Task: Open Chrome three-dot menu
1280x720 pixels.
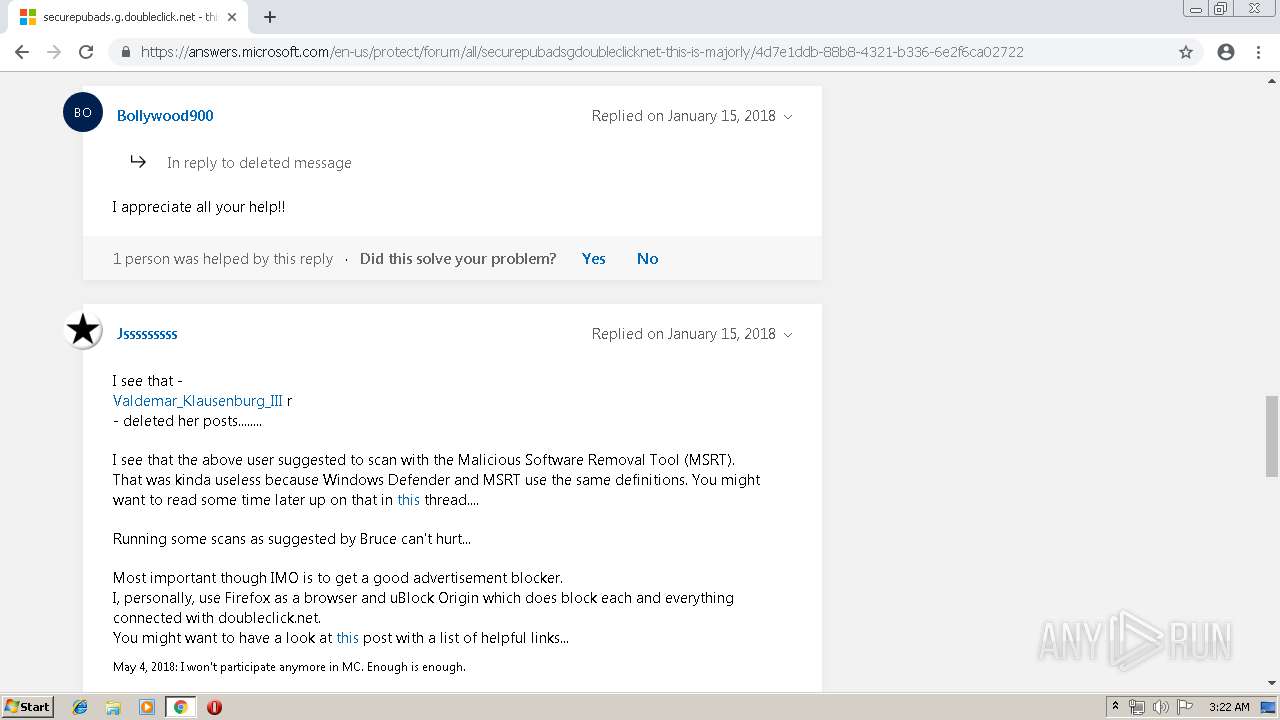Action: click(1258, 52)
